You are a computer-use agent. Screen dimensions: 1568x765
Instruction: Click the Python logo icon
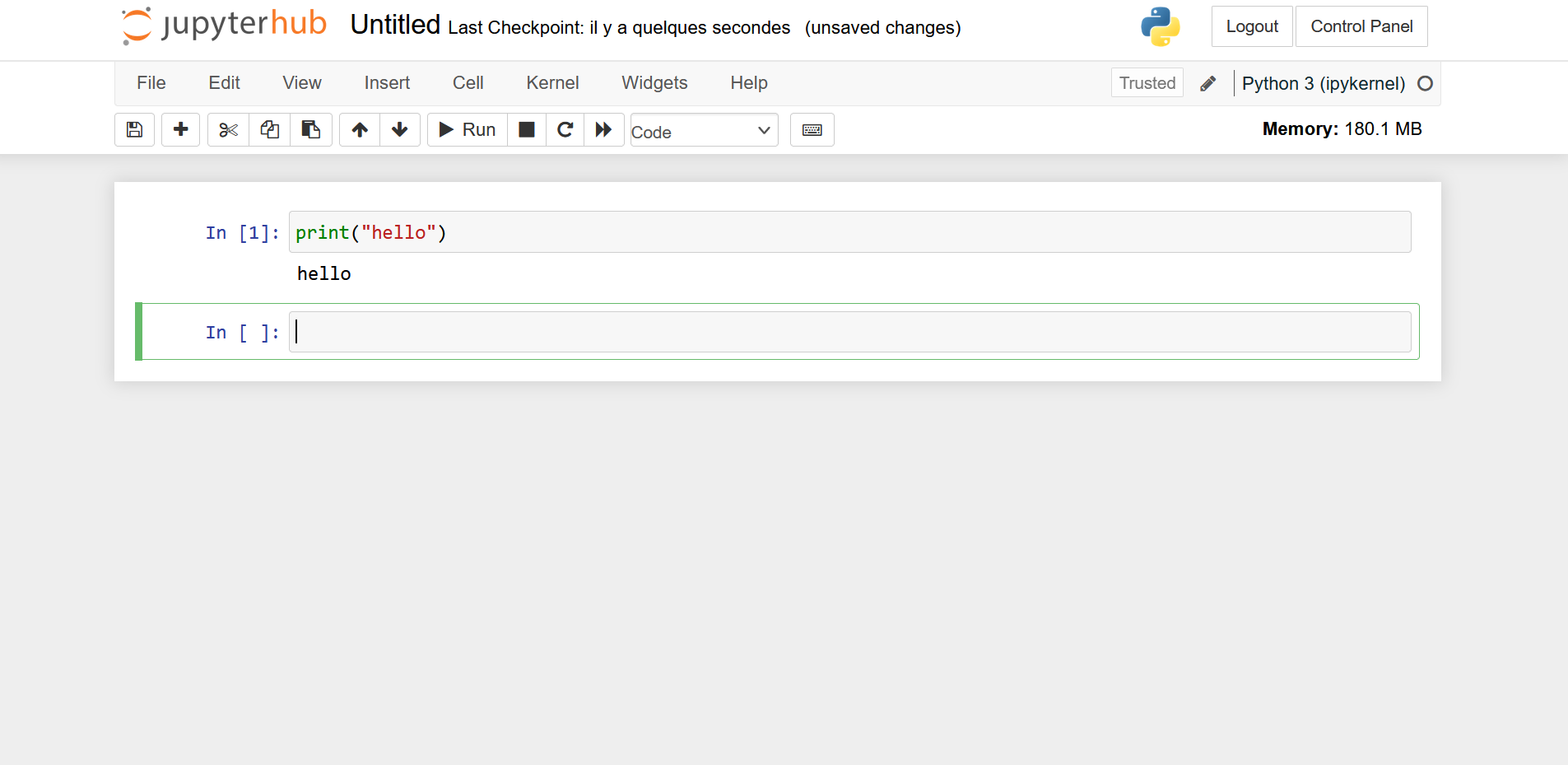1161,26
